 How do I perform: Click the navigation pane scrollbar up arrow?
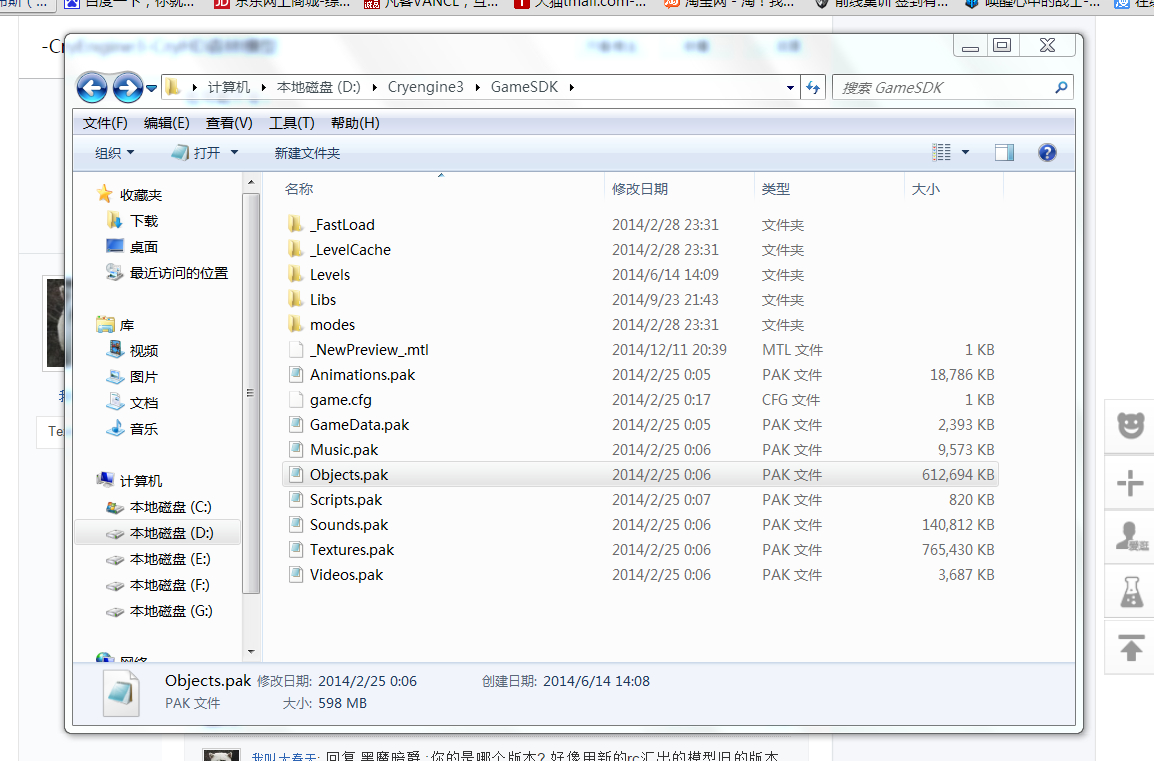click(x=251, y=182)
